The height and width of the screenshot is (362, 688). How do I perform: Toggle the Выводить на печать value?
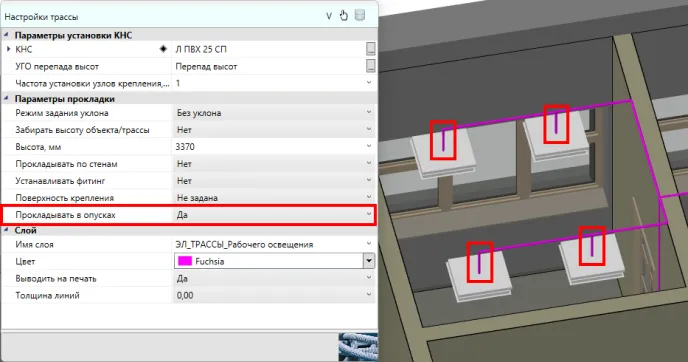pyautogui.click(x=274, y=278)
